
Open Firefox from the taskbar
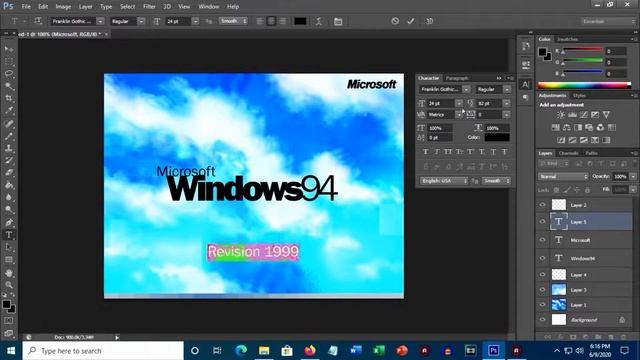pos(310,350)
